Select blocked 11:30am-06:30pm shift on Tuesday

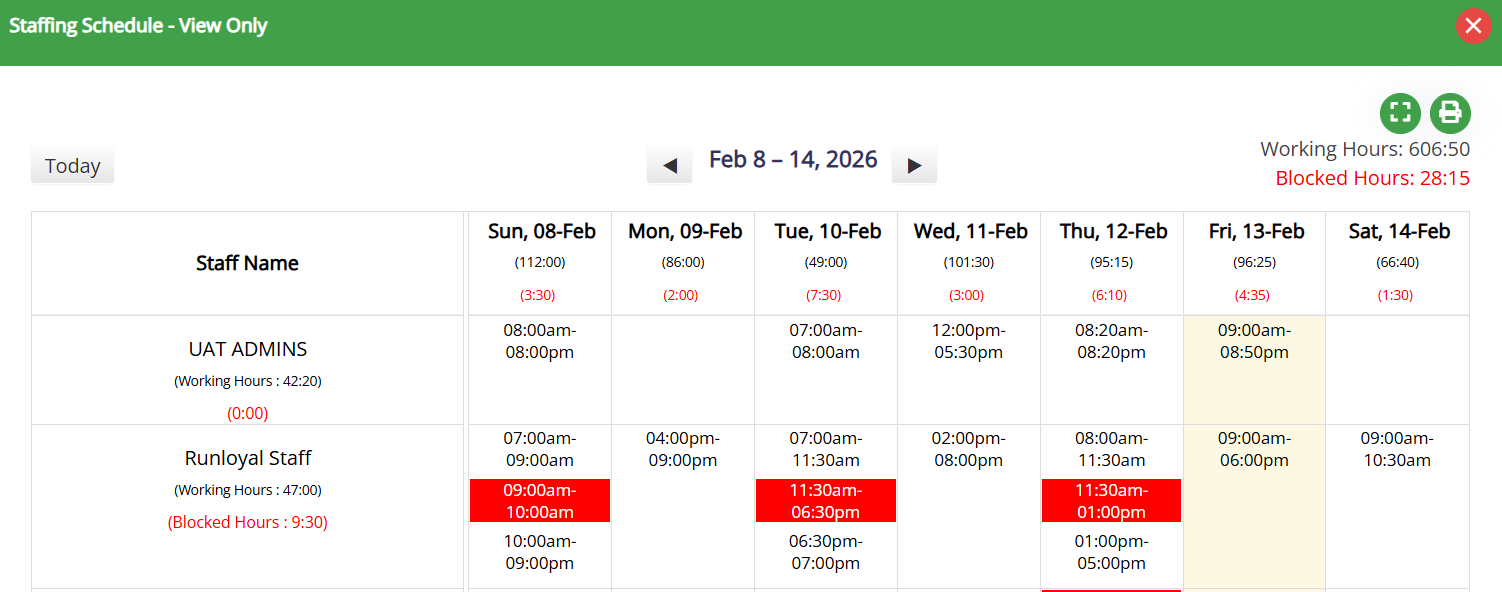coord(825,501)
